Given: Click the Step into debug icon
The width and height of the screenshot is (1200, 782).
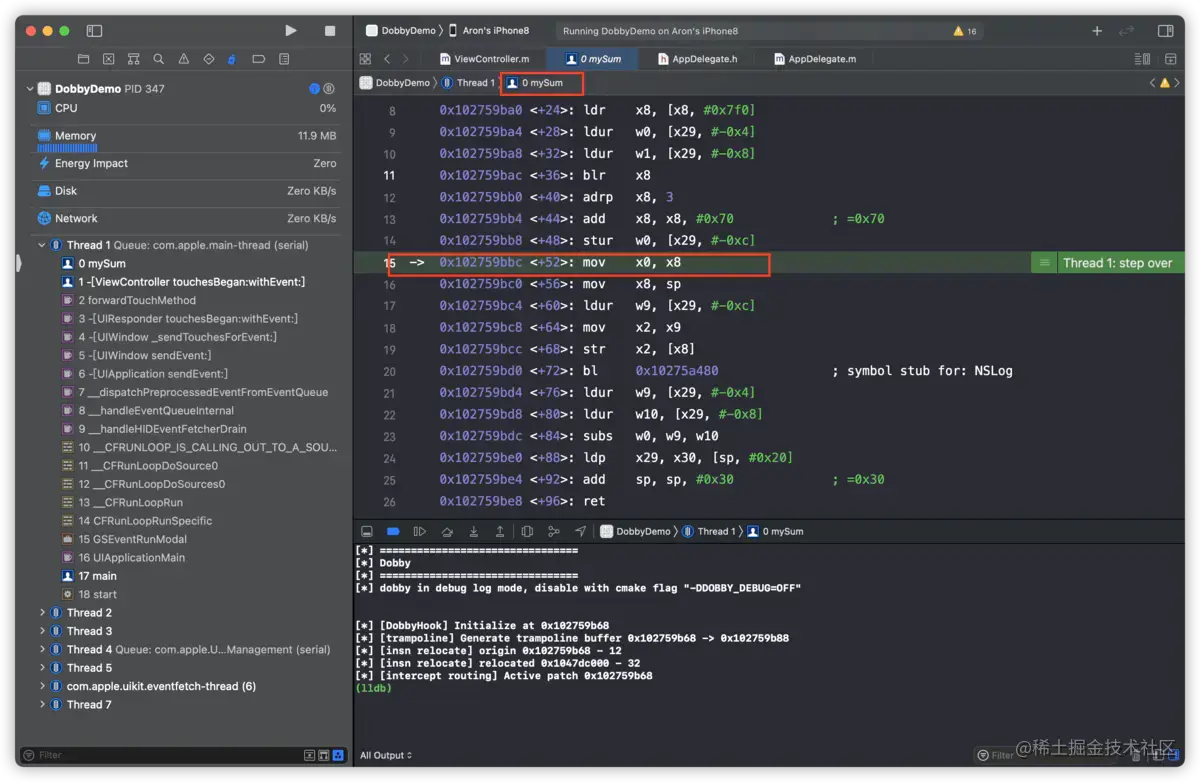Looking at the screenshot, I should pyautogui.click(x=473, y=531).
